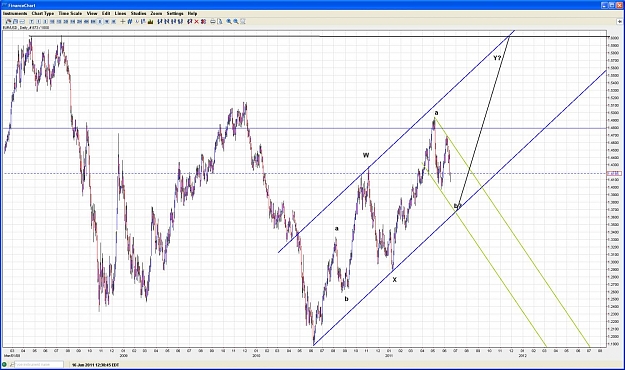
Task: Open the Help menu
Action: tap(192, 13)
